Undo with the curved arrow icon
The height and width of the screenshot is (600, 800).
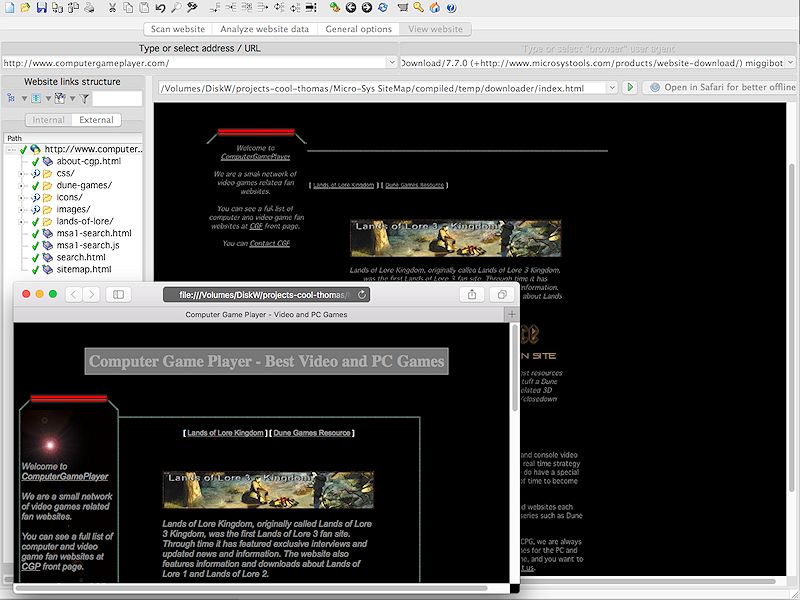(x=160, y=8)
